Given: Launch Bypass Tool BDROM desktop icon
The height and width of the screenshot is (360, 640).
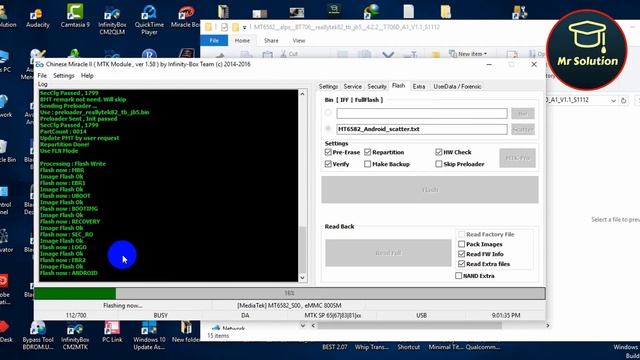Looking at the screenshot, I should tap(38, 336).
